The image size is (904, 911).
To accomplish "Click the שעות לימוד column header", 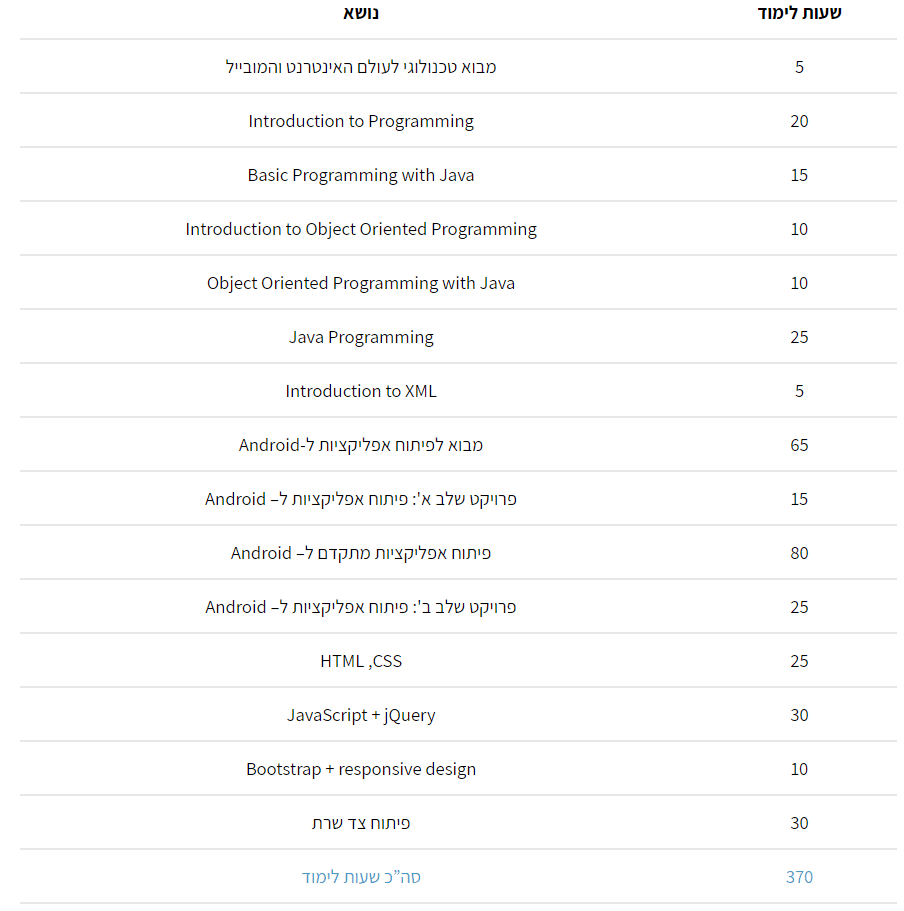I will click(x=799, y=13).
